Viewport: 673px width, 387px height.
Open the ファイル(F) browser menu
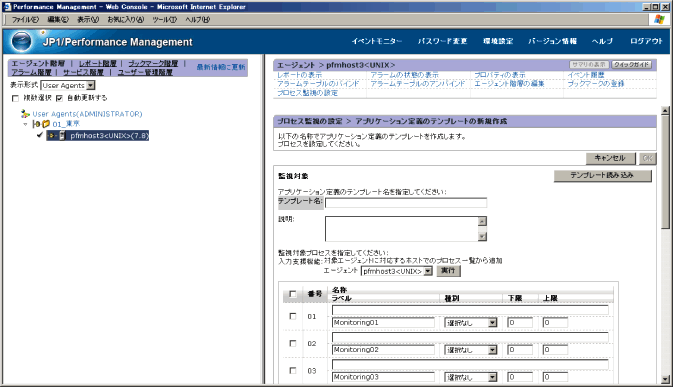click(x=25, y=20)
